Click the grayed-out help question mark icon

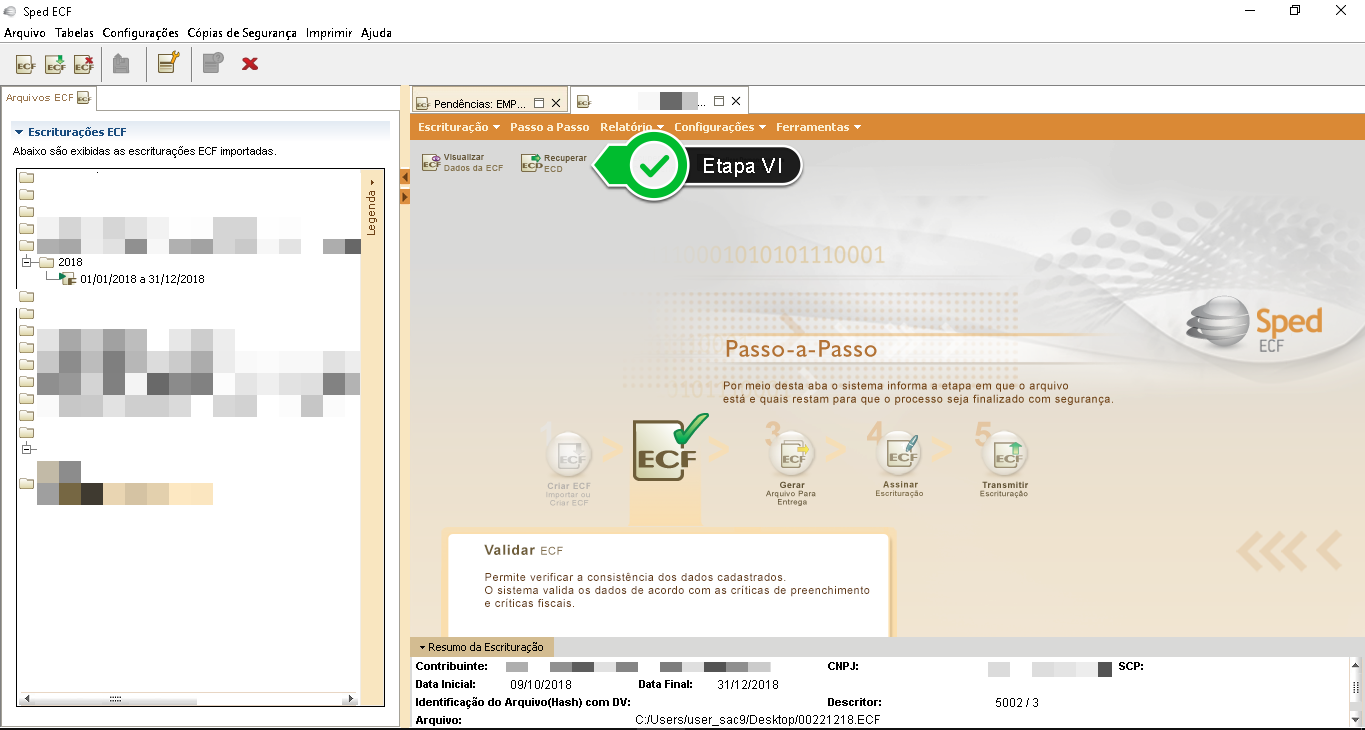pyautogui.click(x=213, y=64)
